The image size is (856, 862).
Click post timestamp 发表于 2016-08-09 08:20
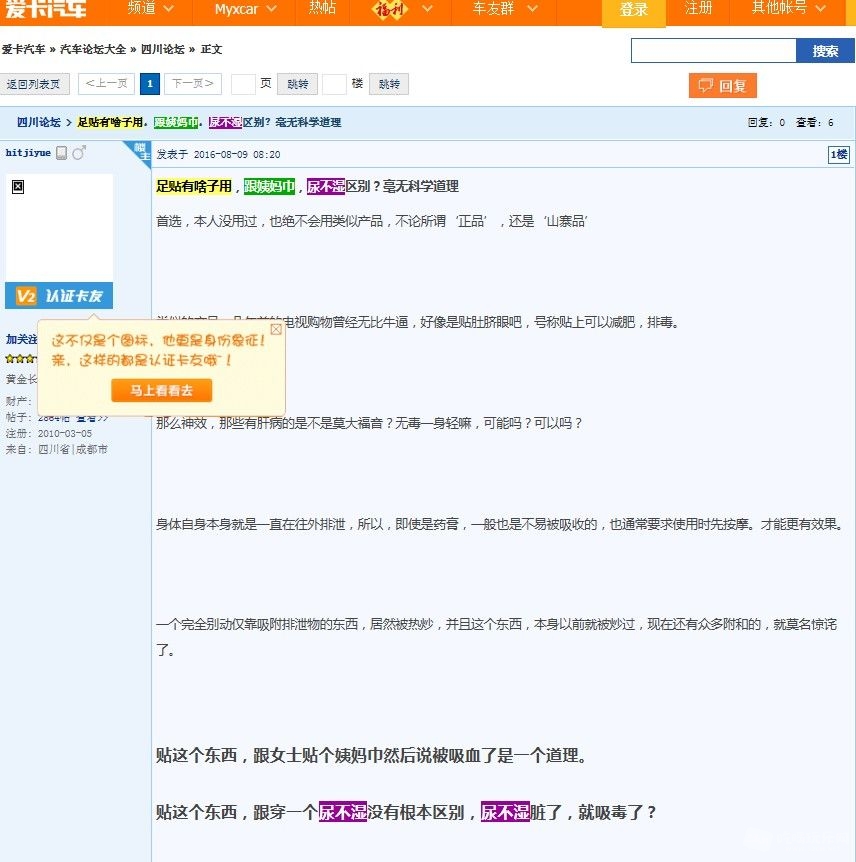point(218,154)
